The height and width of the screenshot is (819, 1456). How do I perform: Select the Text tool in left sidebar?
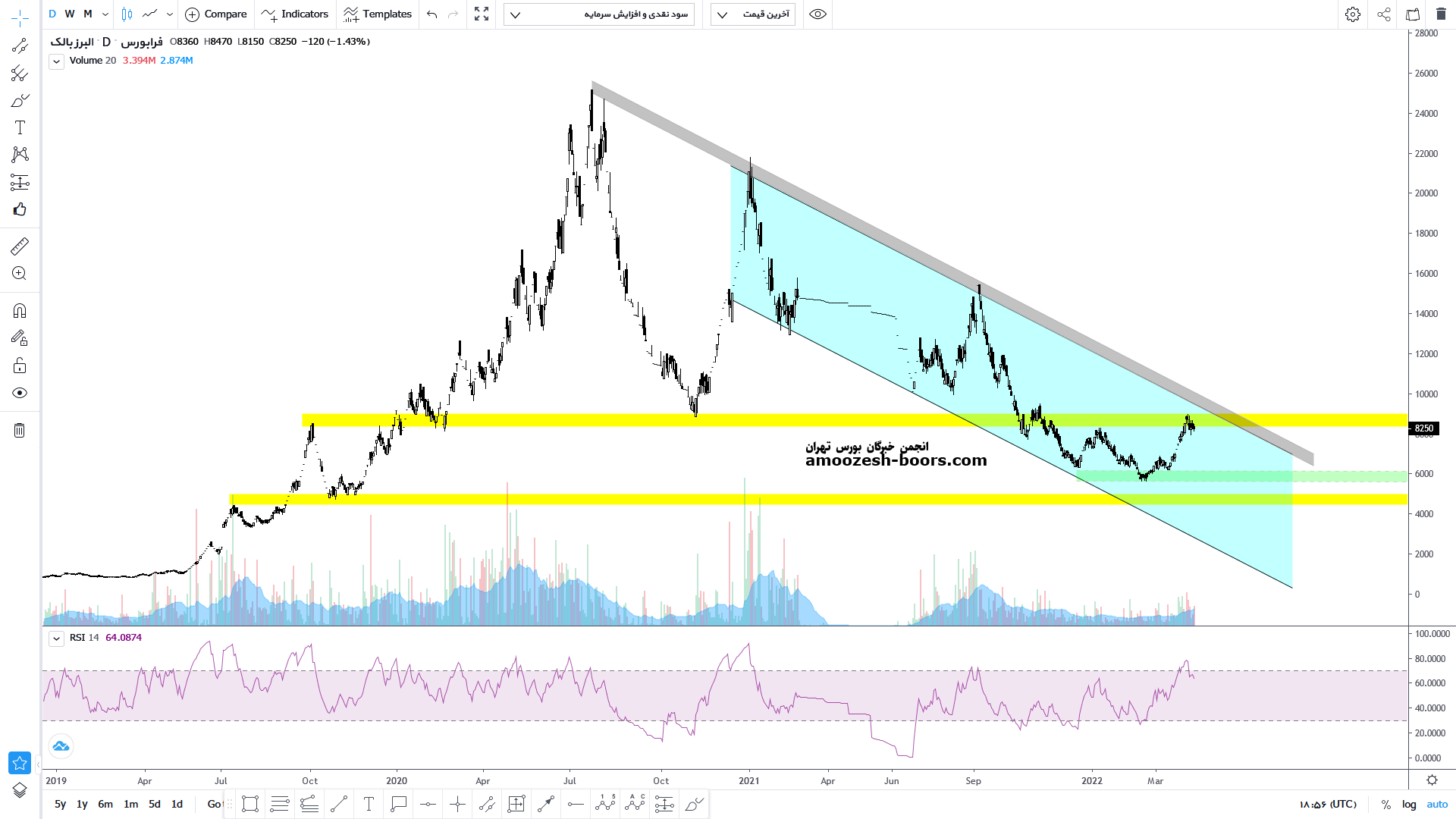coord(20,127)
